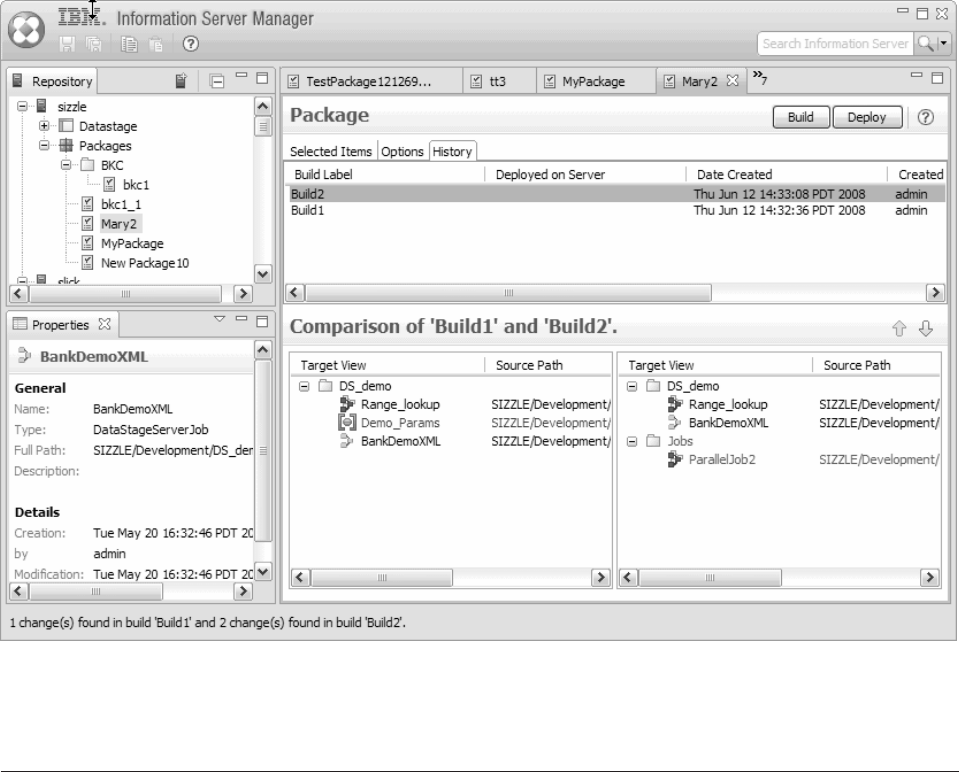959x772 pixels.
Task: Select MyPackage in the Repository tree
Action: tap(132, 243)
